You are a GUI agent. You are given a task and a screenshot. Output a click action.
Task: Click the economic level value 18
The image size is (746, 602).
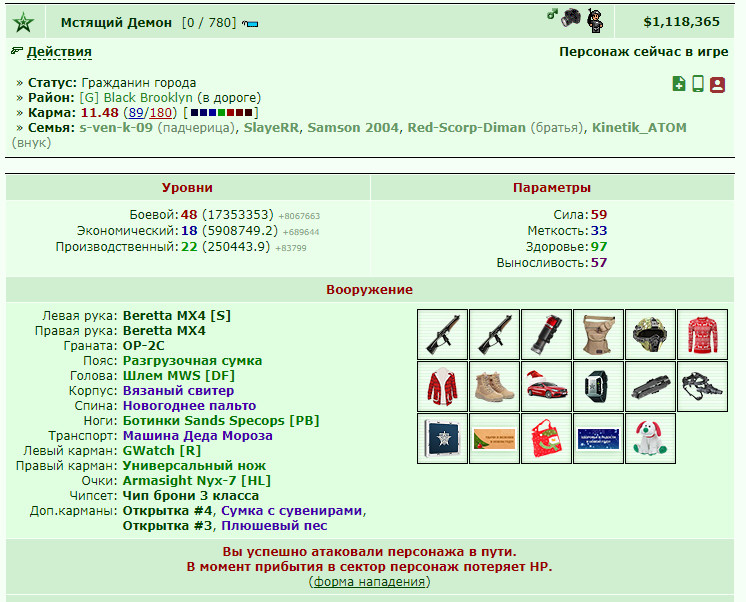(x=189, y=231)
